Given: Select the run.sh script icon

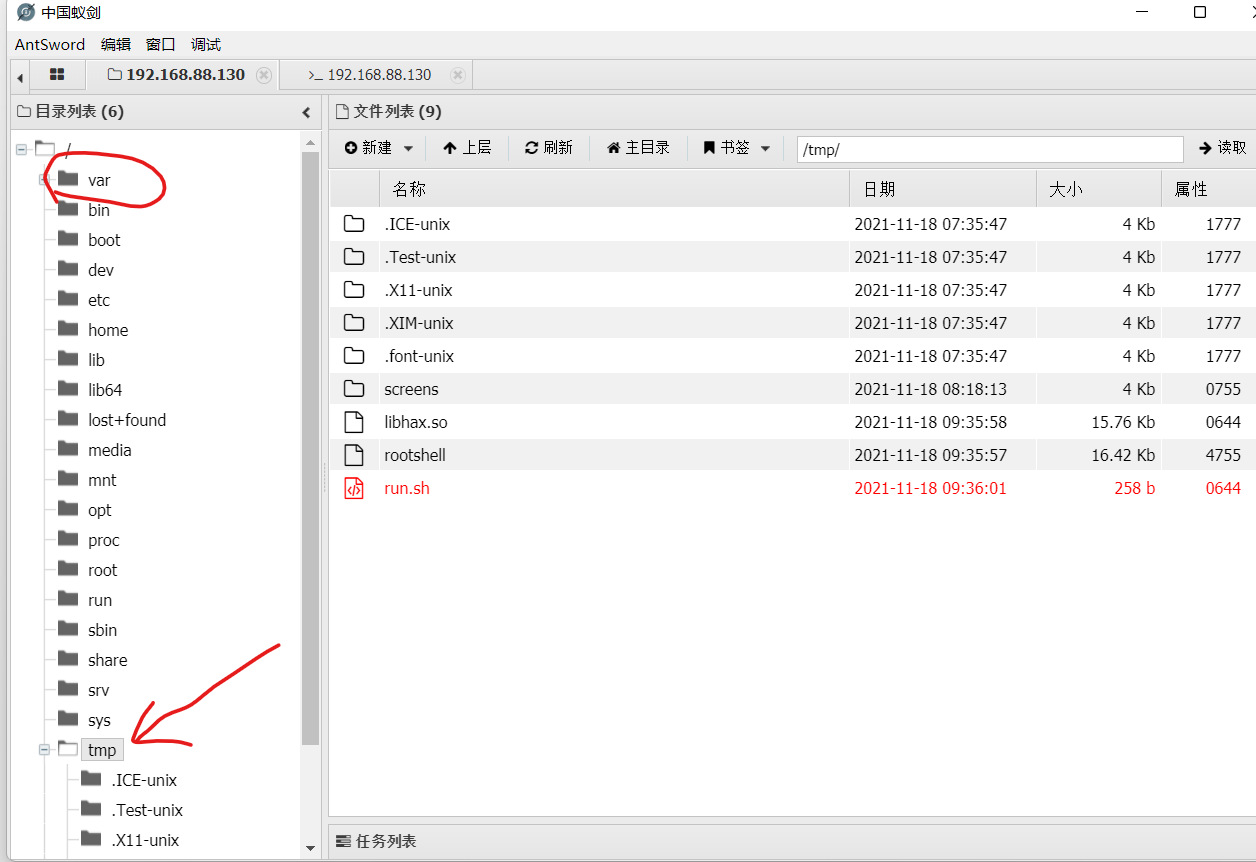Looking at the screenshot, I should (x=354, y=488).
